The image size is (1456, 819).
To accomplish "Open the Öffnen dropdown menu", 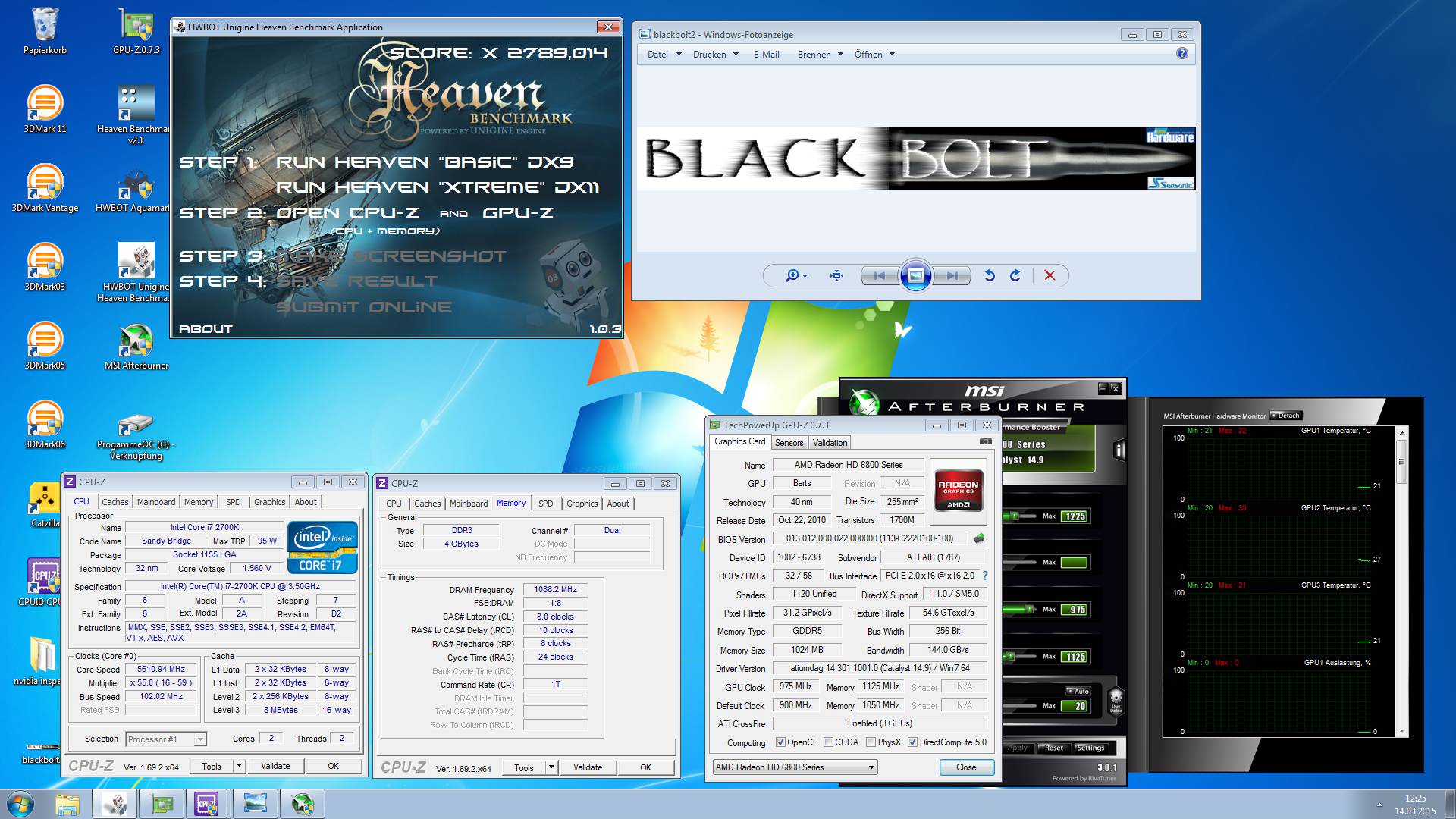I will (x=874, y=55).
